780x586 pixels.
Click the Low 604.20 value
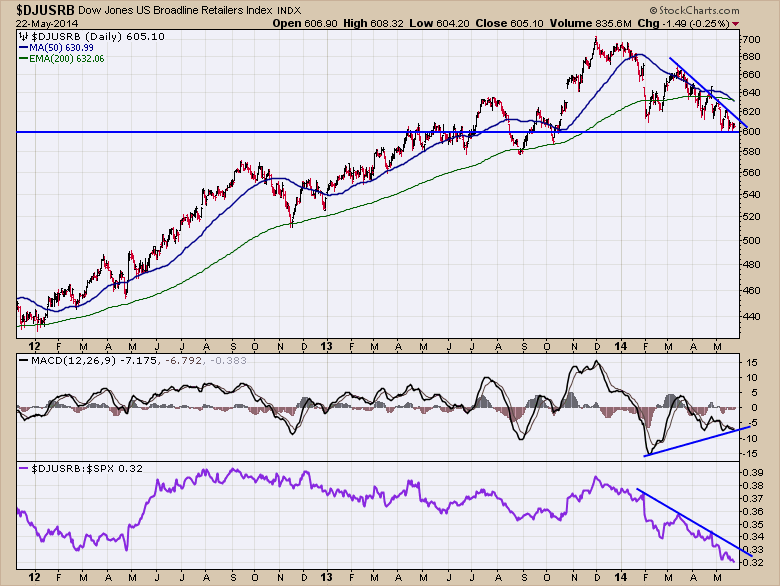(439, 23)
